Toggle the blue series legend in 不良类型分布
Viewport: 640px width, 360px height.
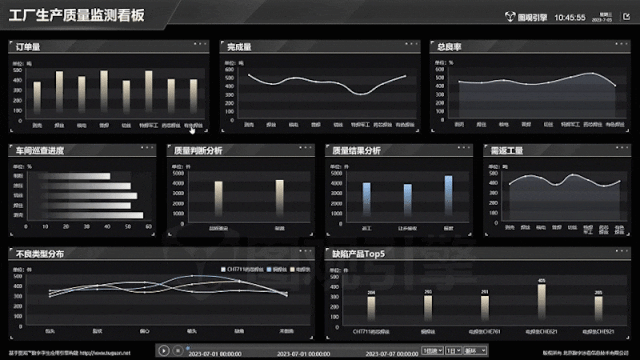(x=277, y=269)
